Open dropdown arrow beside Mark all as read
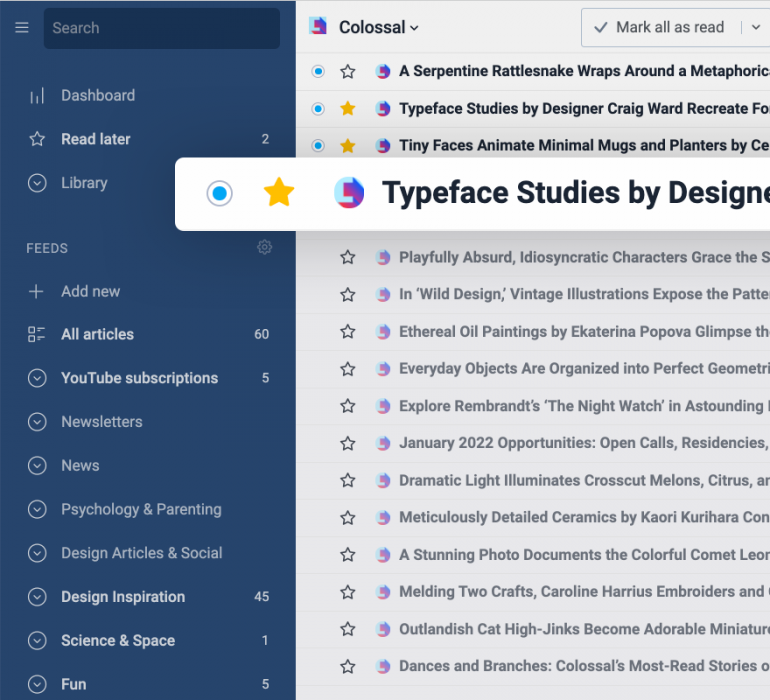This screenshot has height=700, width=770. click(x=756, y=28)
